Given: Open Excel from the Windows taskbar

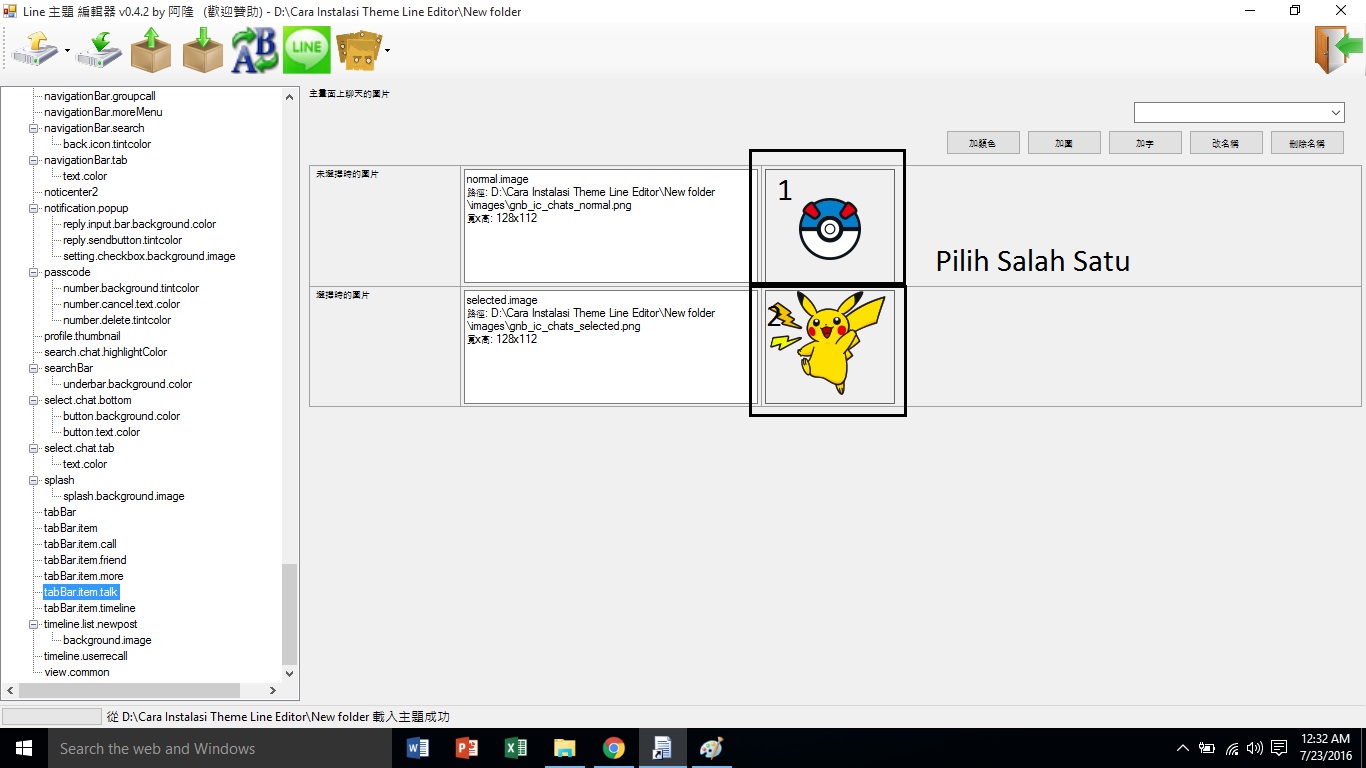Looking at the screenshot, I should pos(515,748).
